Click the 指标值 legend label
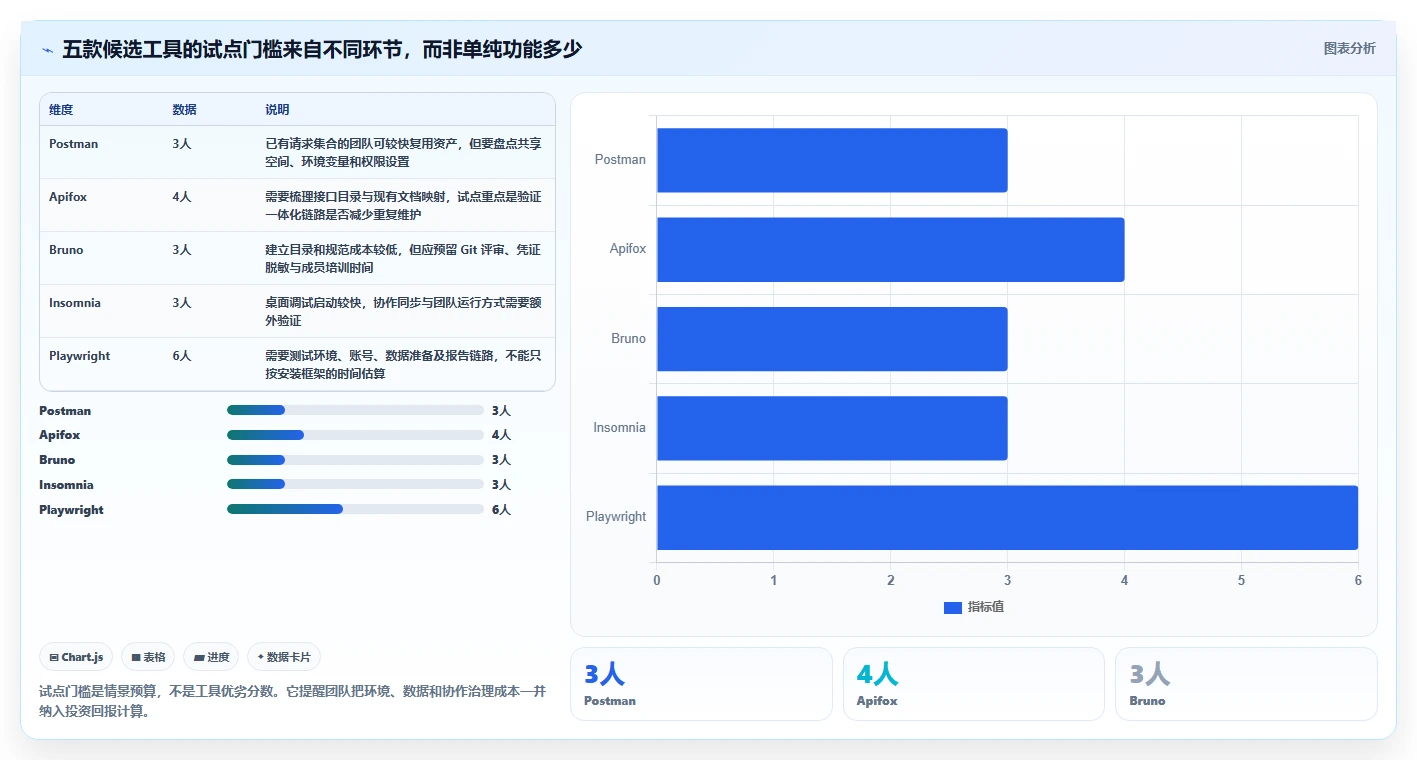The height and width of the screenshot is (760, 1417). pos(986,608)
